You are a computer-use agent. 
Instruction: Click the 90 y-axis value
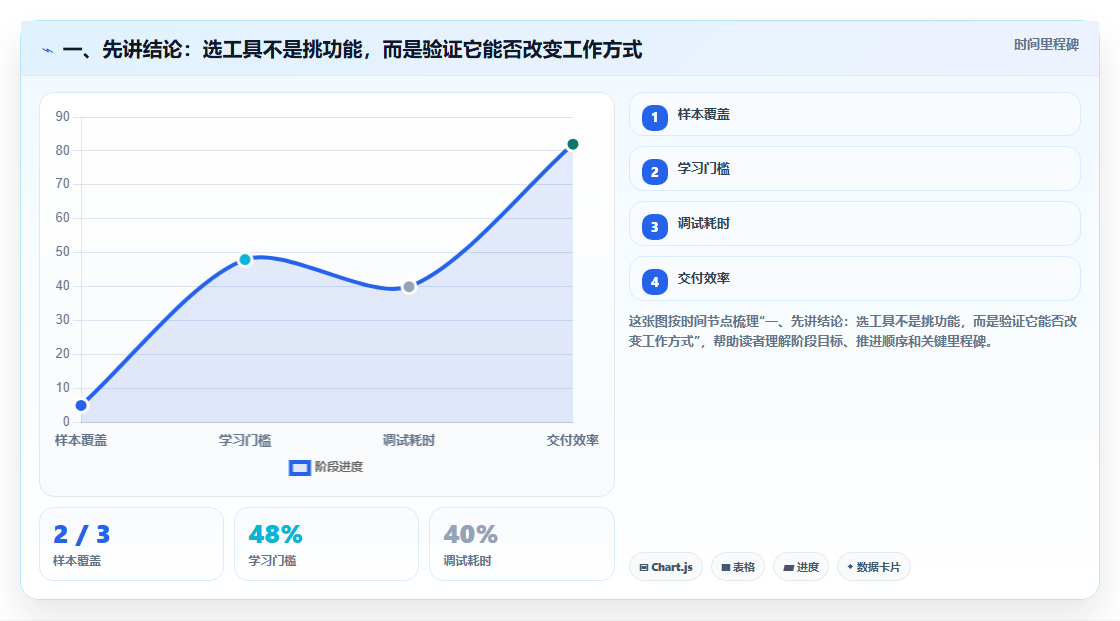63,116
